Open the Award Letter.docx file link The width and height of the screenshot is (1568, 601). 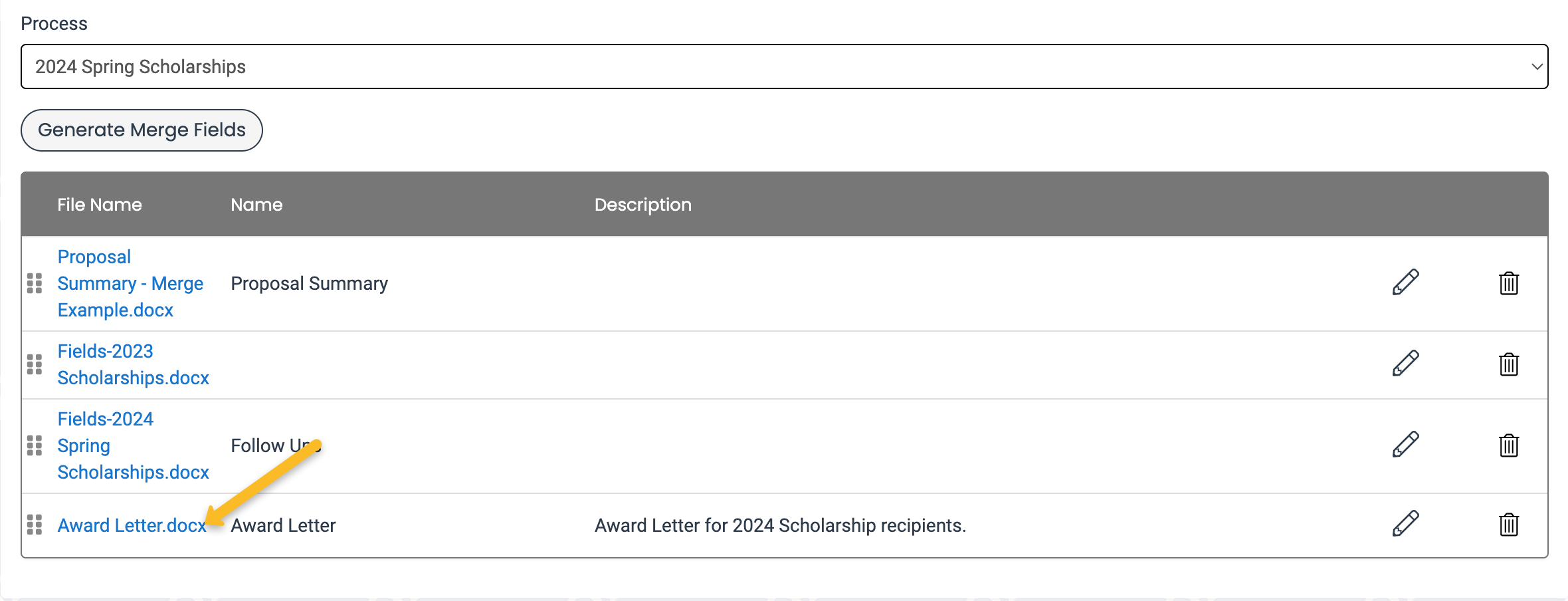click(132, 525)
